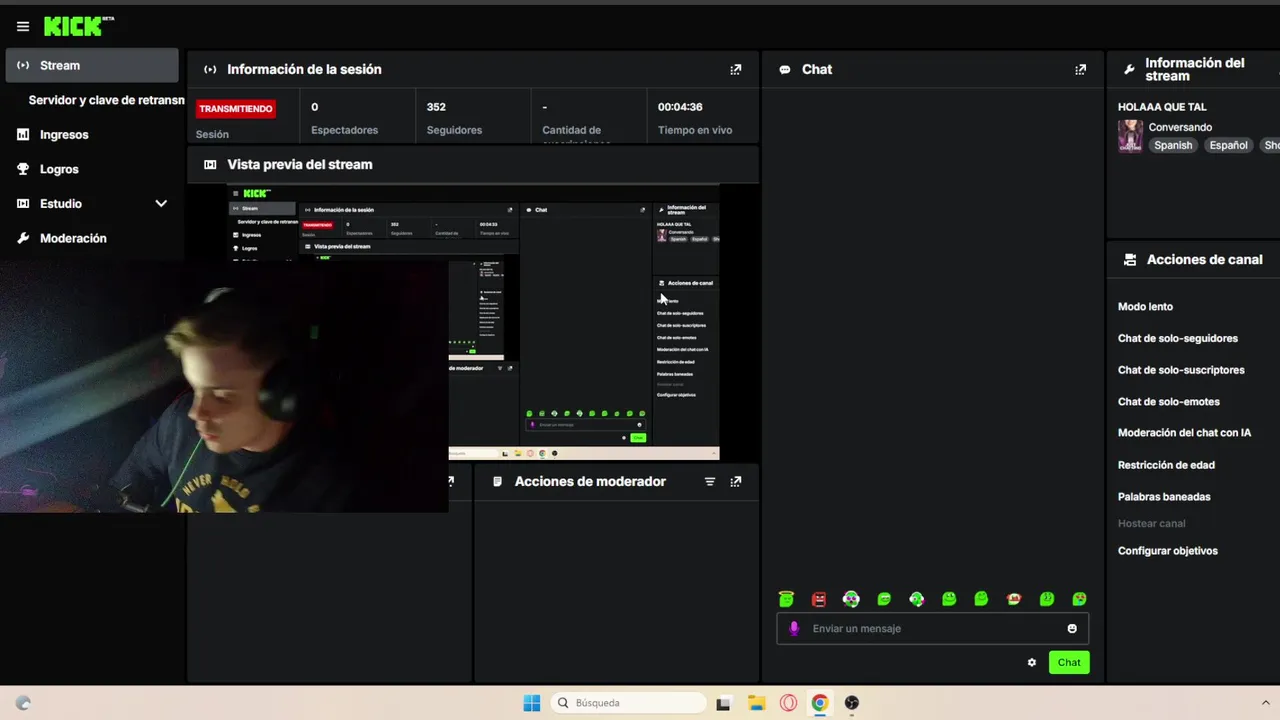Insert the red angry emote
Viewport: 1280px width, 720px height.
(x=819, y=599)
